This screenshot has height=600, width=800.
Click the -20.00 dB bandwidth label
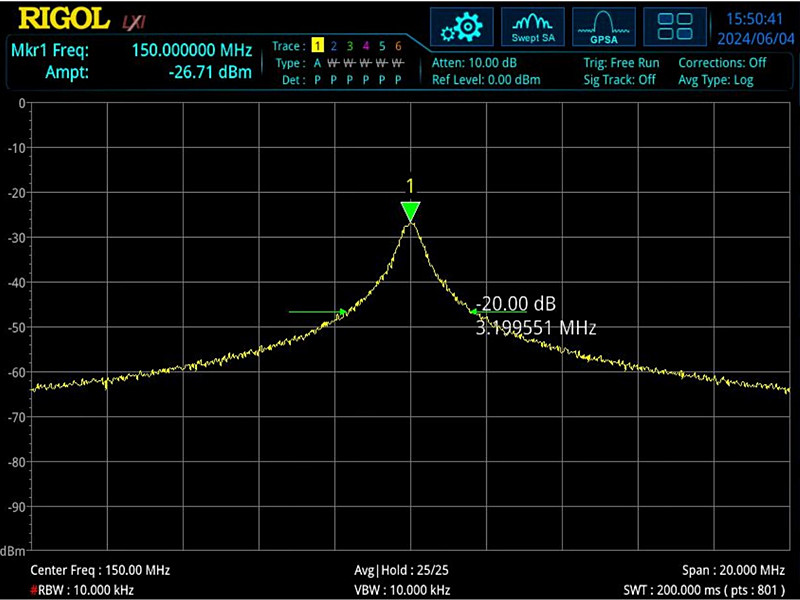(515, 304)
